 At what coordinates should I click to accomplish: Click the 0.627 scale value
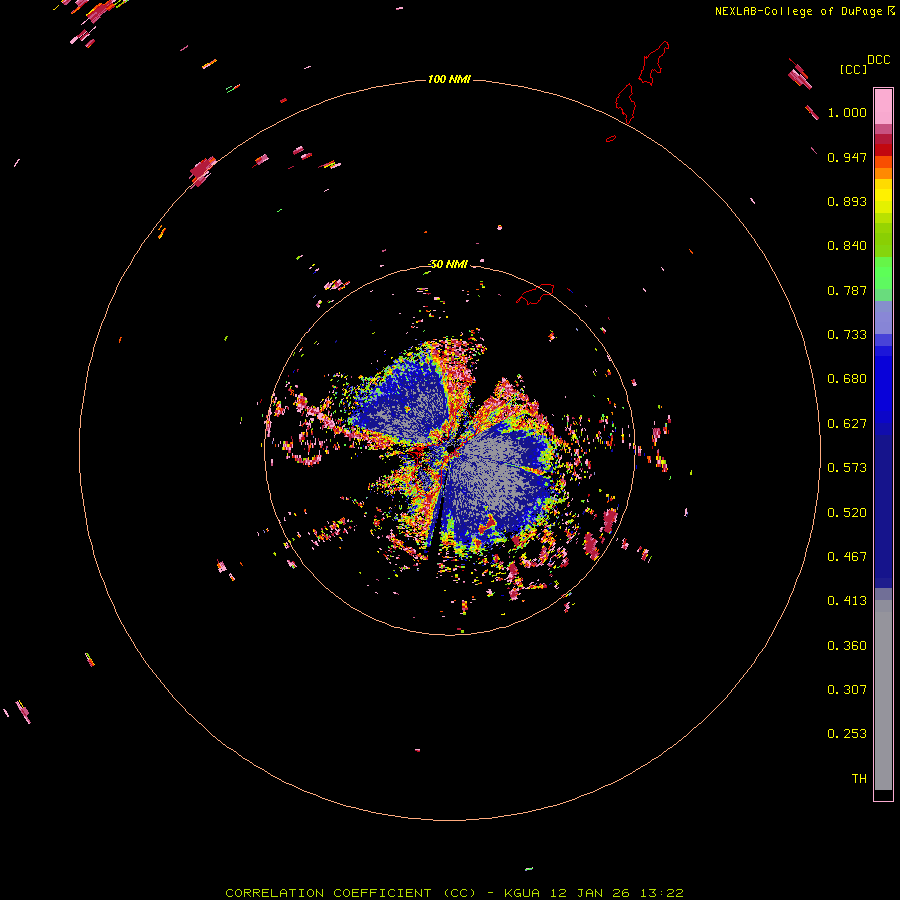[x=847, y=424]
